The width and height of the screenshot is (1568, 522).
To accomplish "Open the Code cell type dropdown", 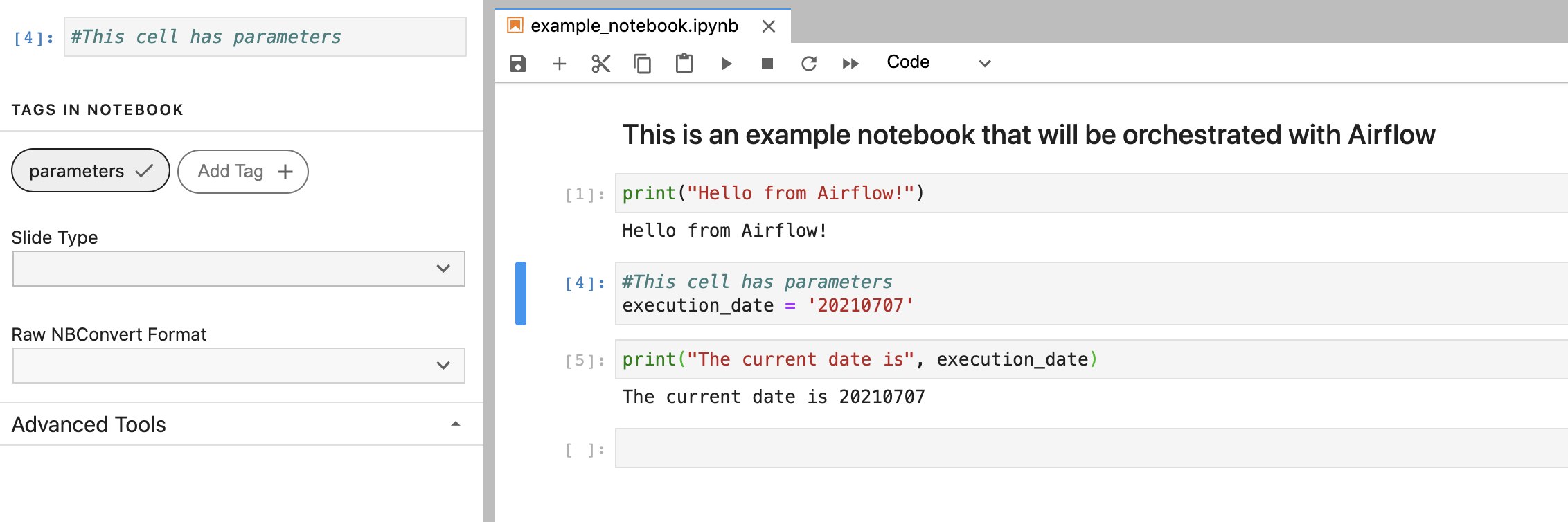I will [x=938, y=63].
